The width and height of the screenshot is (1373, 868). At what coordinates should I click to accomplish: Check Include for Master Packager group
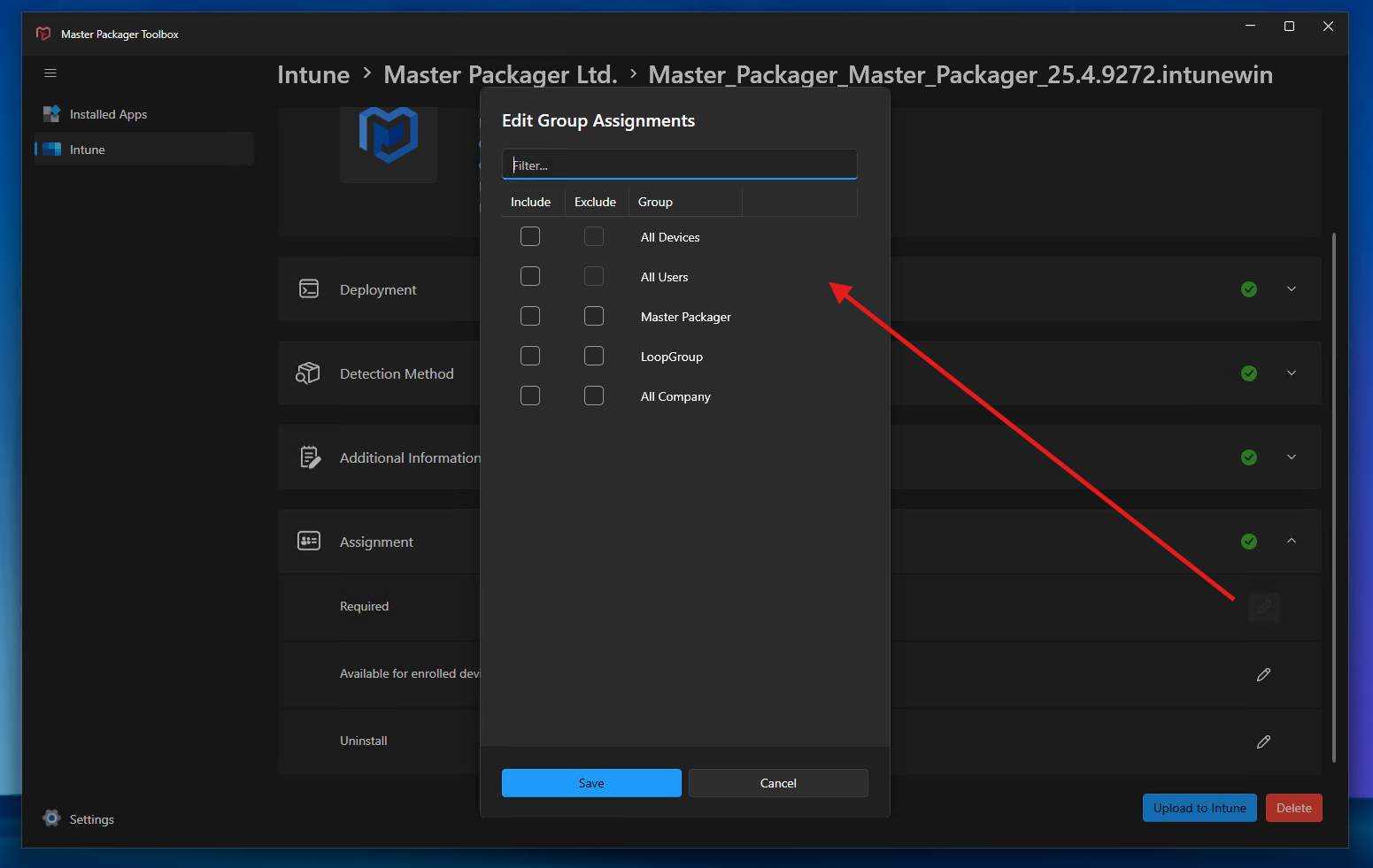tap(530, 316)
